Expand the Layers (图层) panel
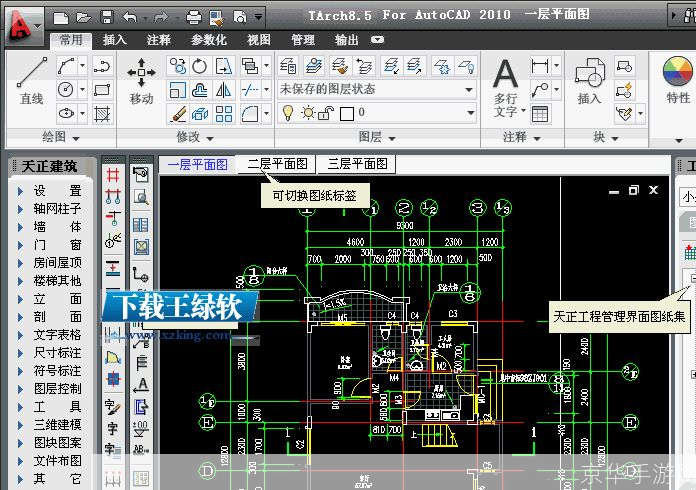Image resolution: width=696 pixels, height=490 pixels. [x=377, y=137]
